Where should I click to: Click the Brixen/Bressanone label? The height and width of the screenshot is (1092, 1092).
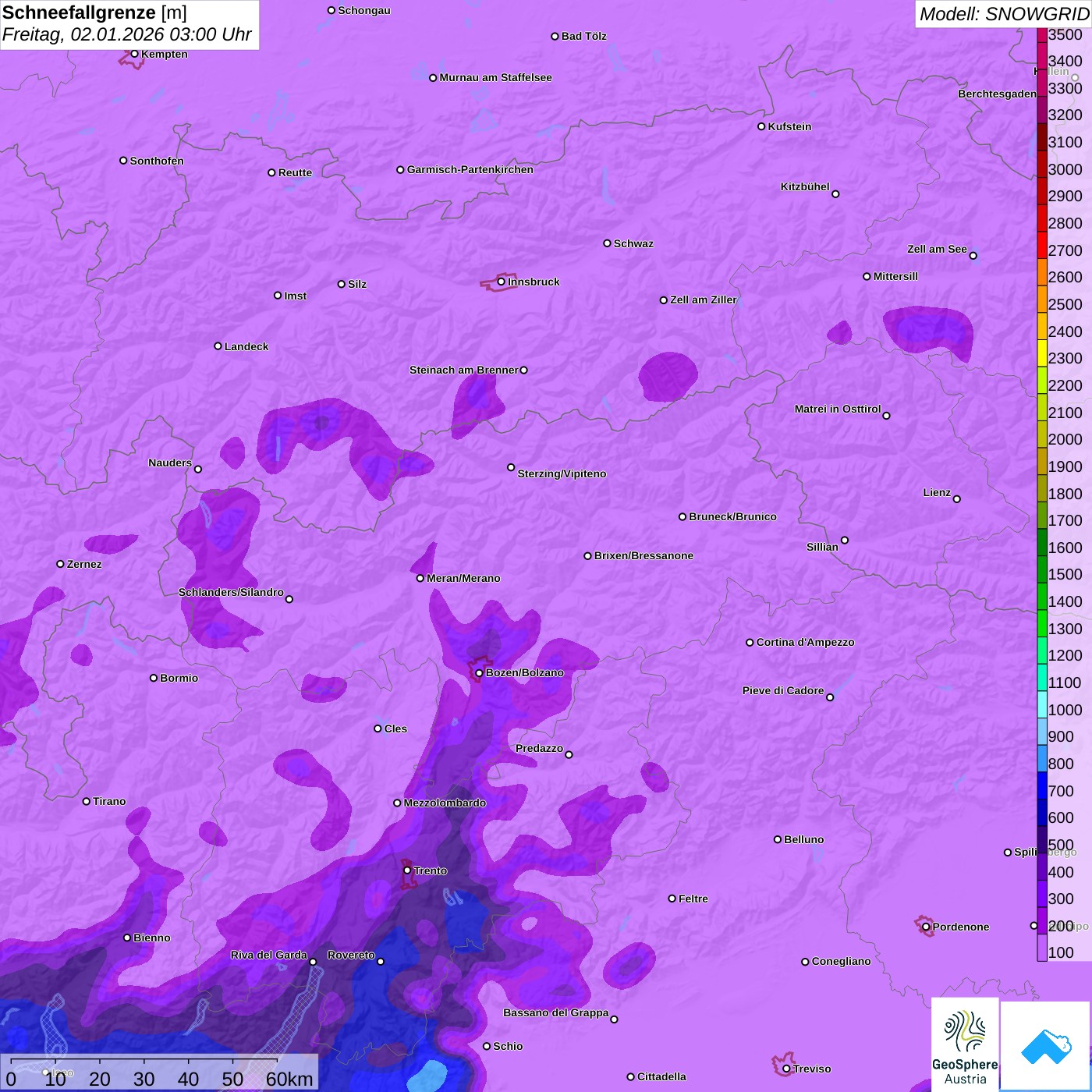click(x=643, y=555)
